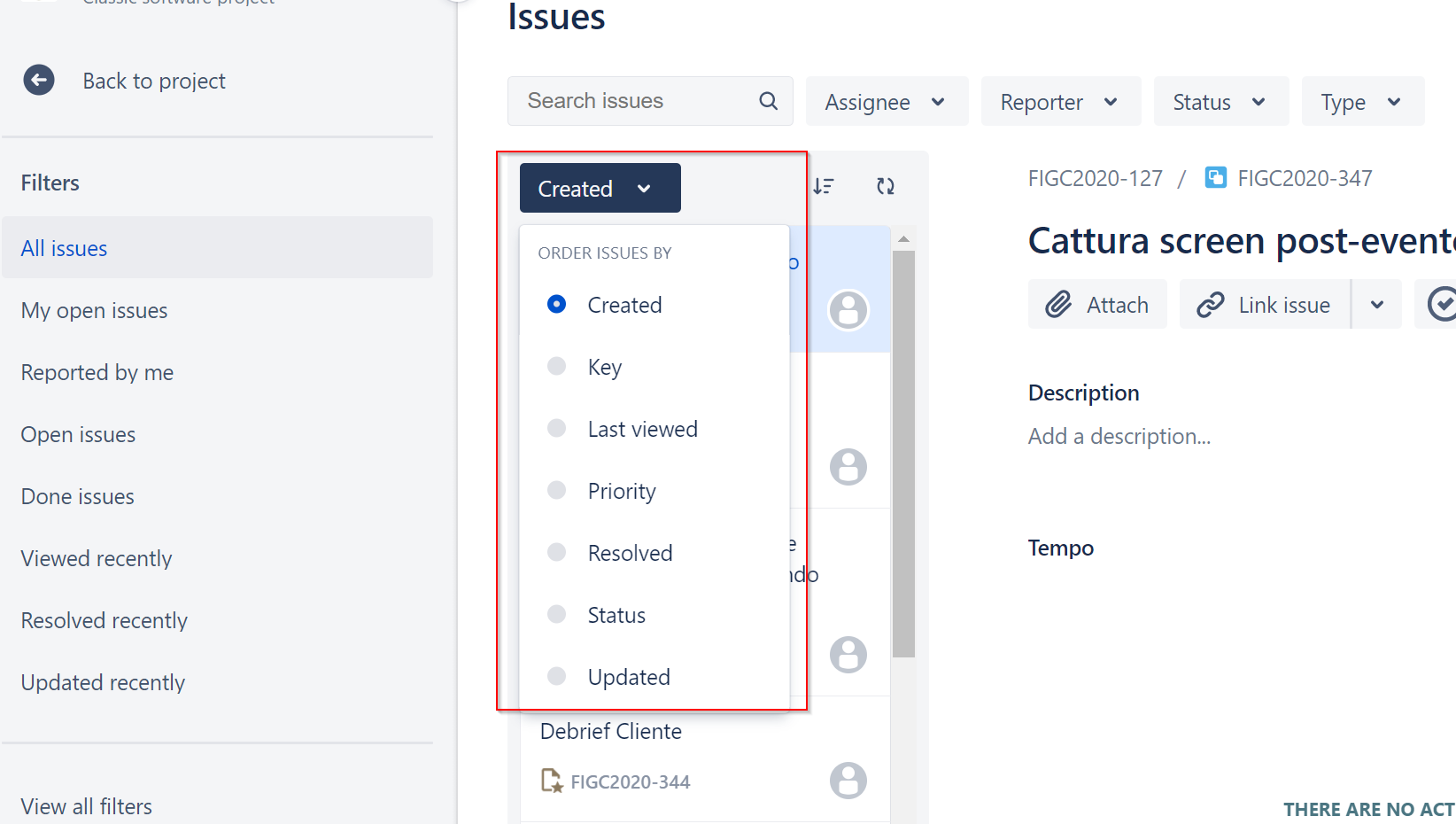Open the Assignee filter dropdown

887,102
